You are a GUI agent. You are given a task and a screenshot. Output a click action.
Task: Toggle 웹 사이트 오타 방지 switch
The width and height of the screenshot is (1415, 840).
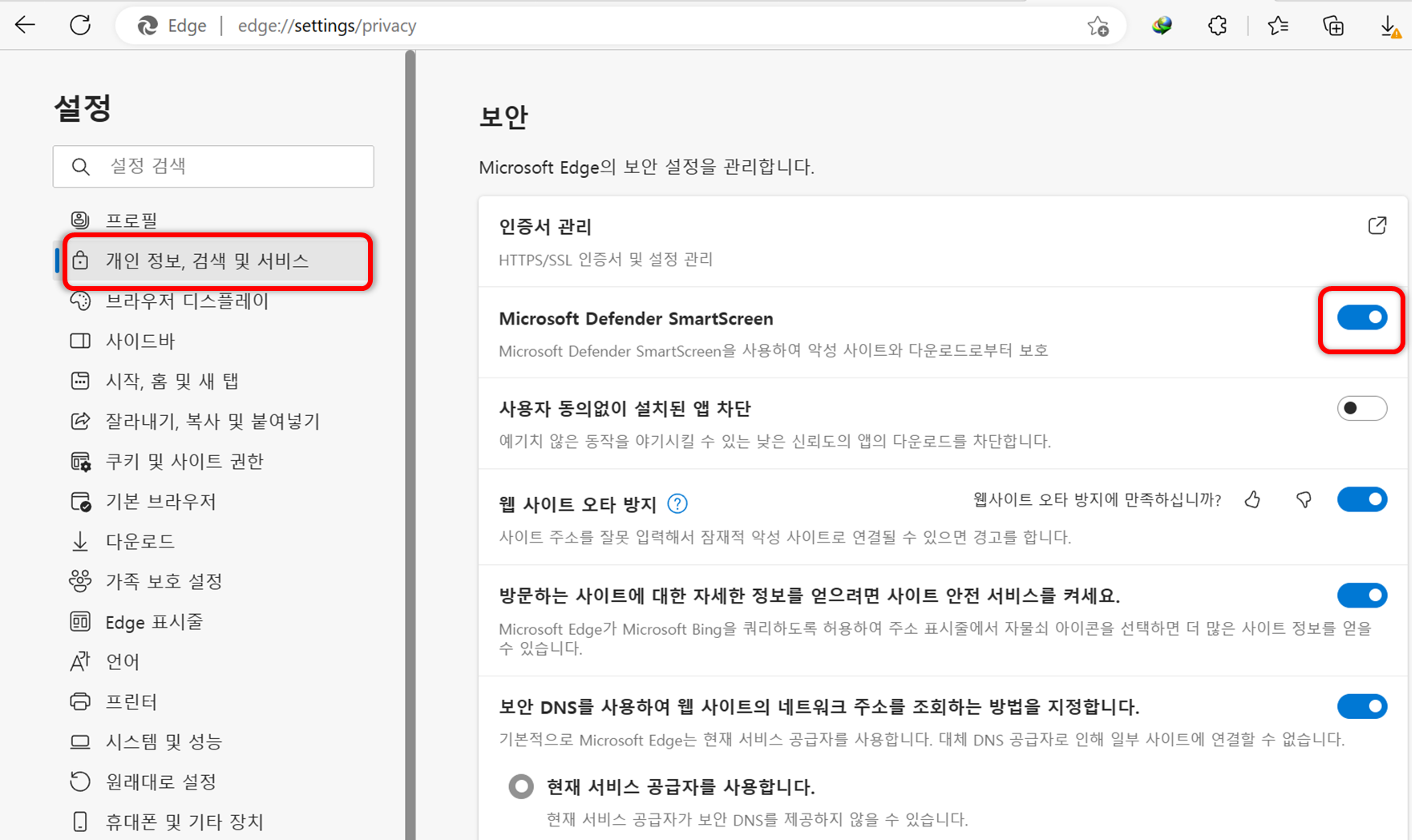pyautogui.click(x=1362, y=499)
